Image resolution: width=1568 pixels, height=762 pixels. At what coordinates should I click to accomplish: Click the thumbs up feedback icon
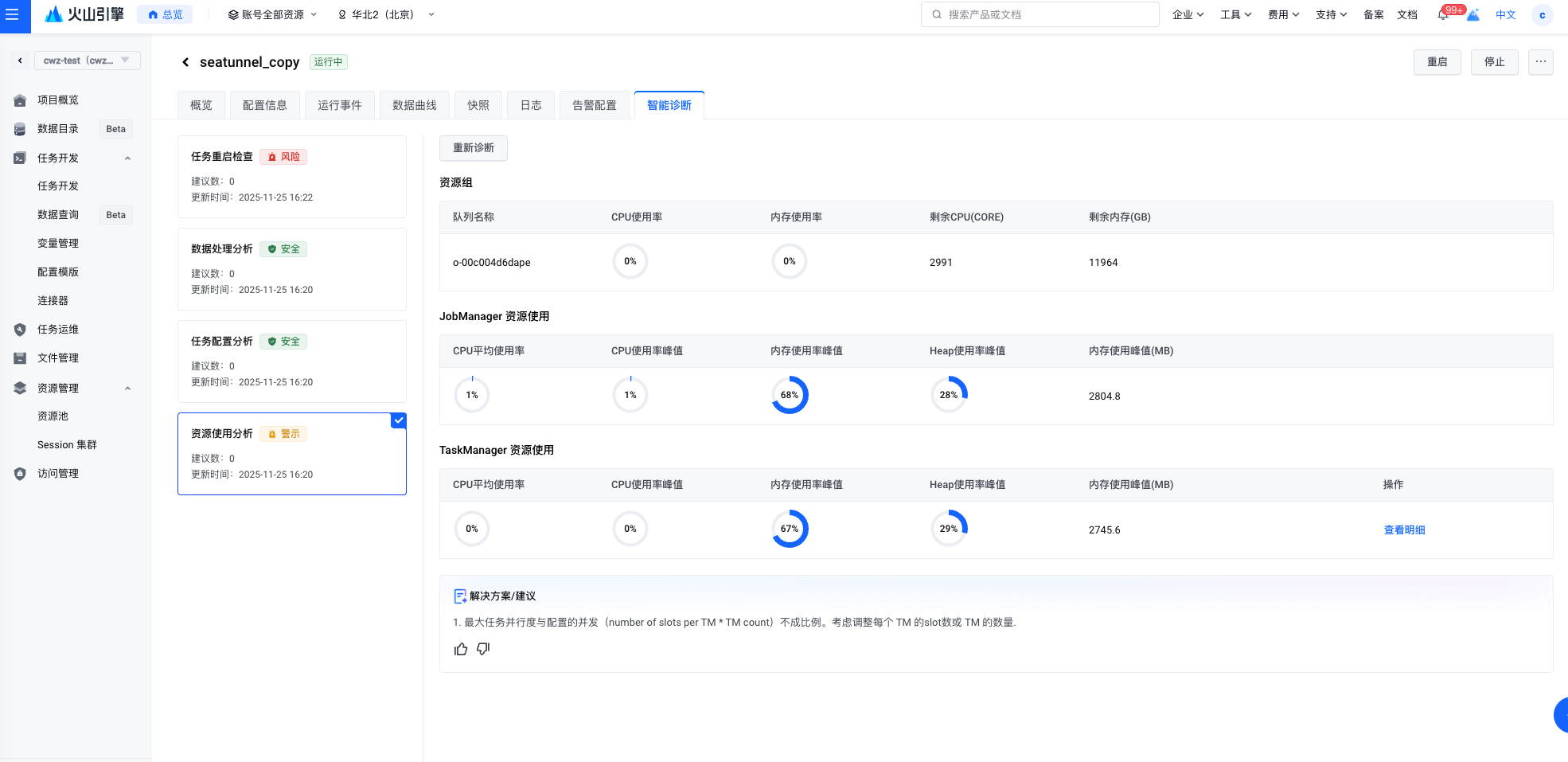point(461,649)
